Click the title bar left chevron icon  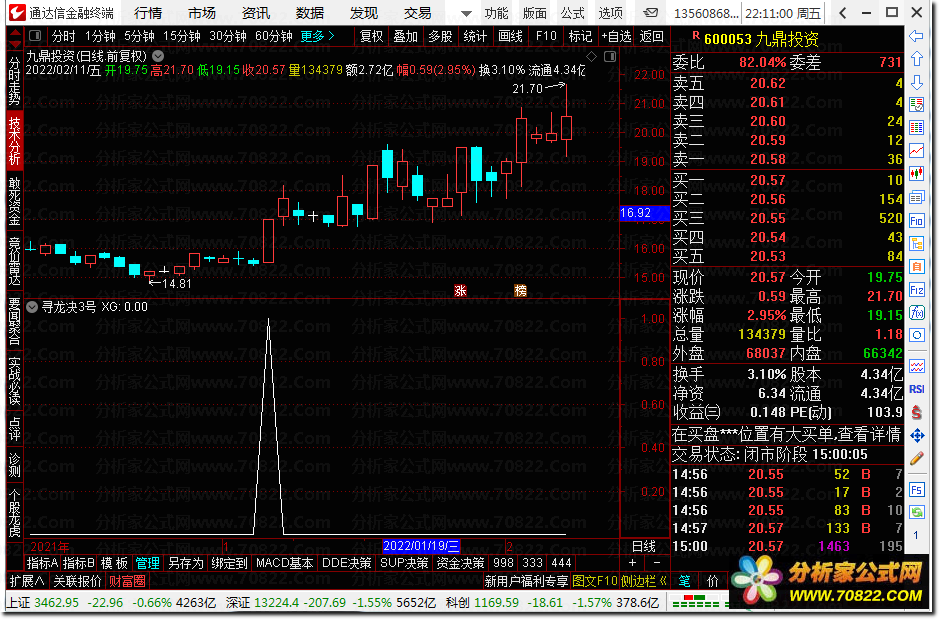coord(843,13)
